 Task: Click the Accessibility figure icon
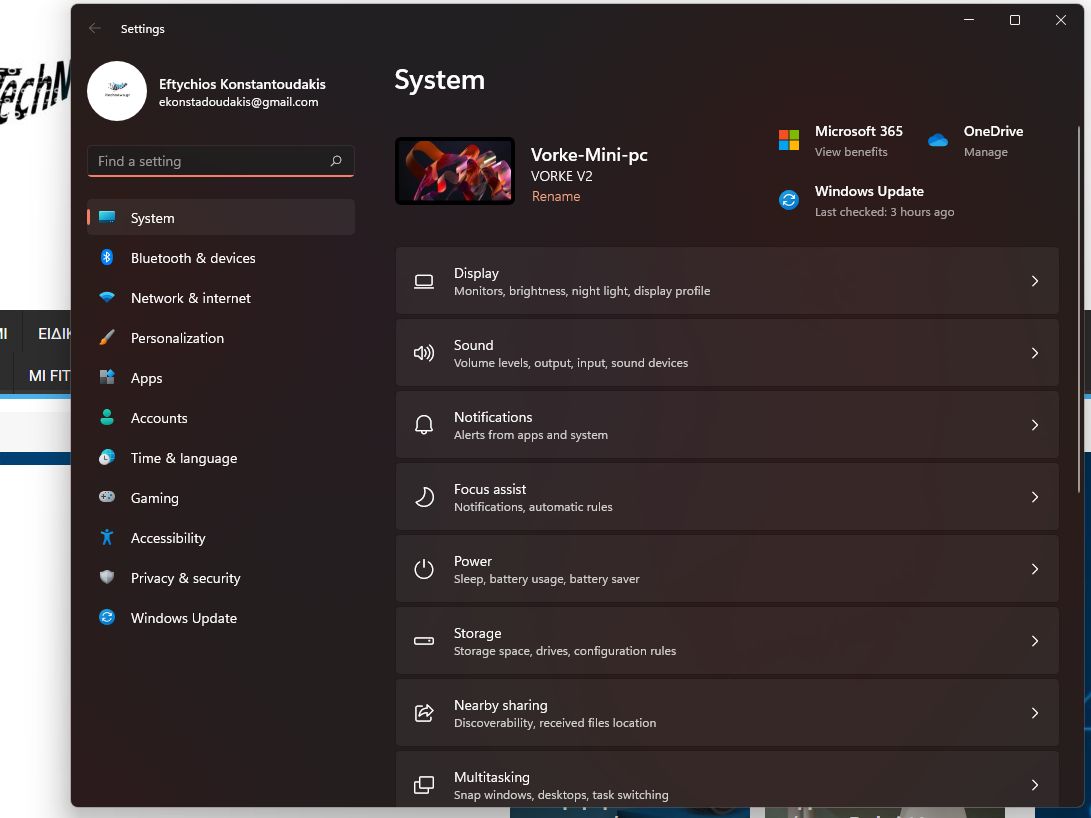(x=107, y=537)
